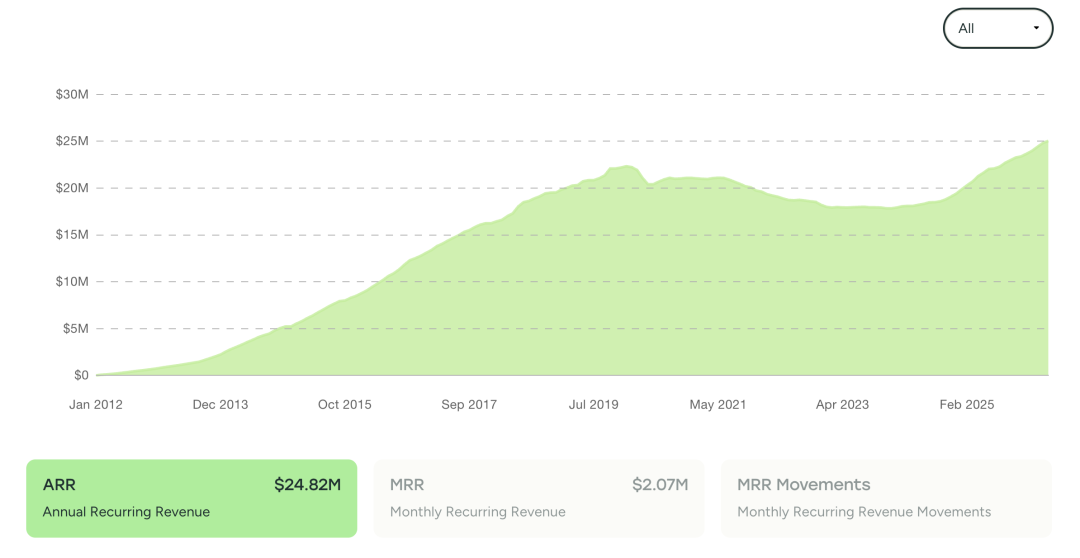Click the Annual Recurring Revenue subtitle
Image resolution: width=1080 pixels, height=558 pixels.
pyautogui.click(x=126, y=512)
